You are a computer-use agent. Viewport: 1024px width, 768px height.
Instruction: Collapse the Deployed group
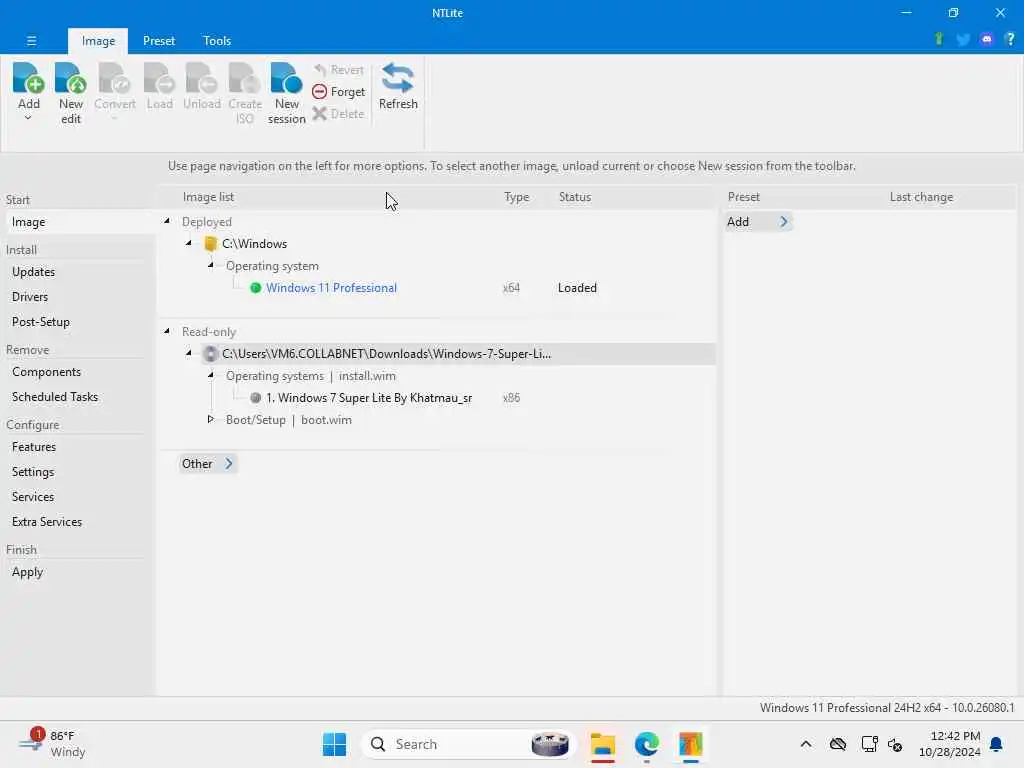coord(167,221)
